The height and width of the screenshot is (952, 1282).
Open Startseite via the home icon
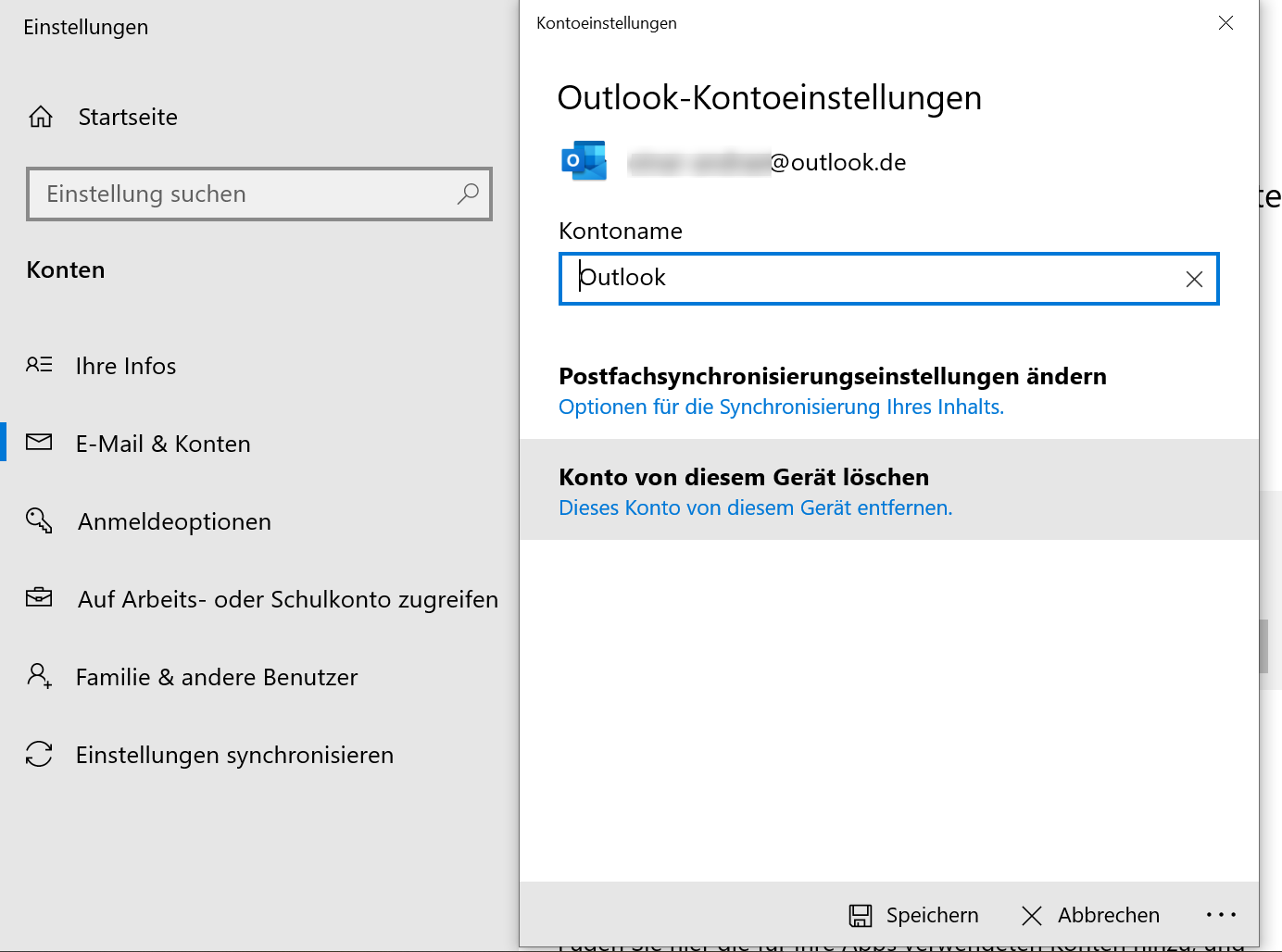[41, 117]
